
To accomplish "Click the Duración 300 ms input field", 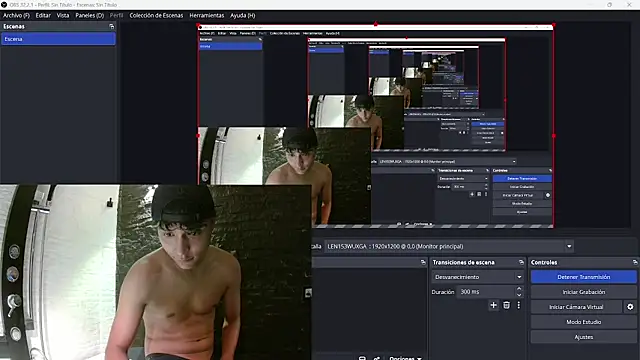I will pyautogui.click(x=486, y=292).
